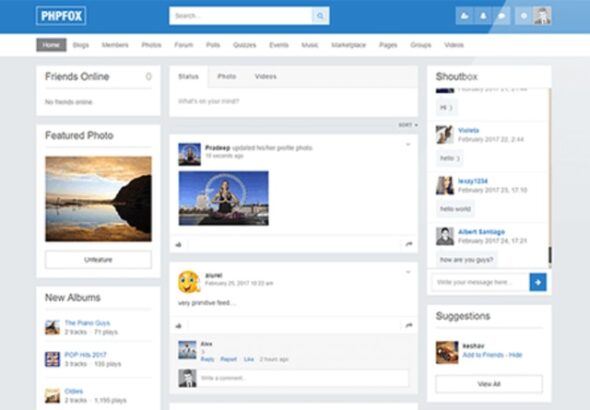This screenshot has height=410, width=590.
Task: Go to the Home menu item
Action: 51,45
